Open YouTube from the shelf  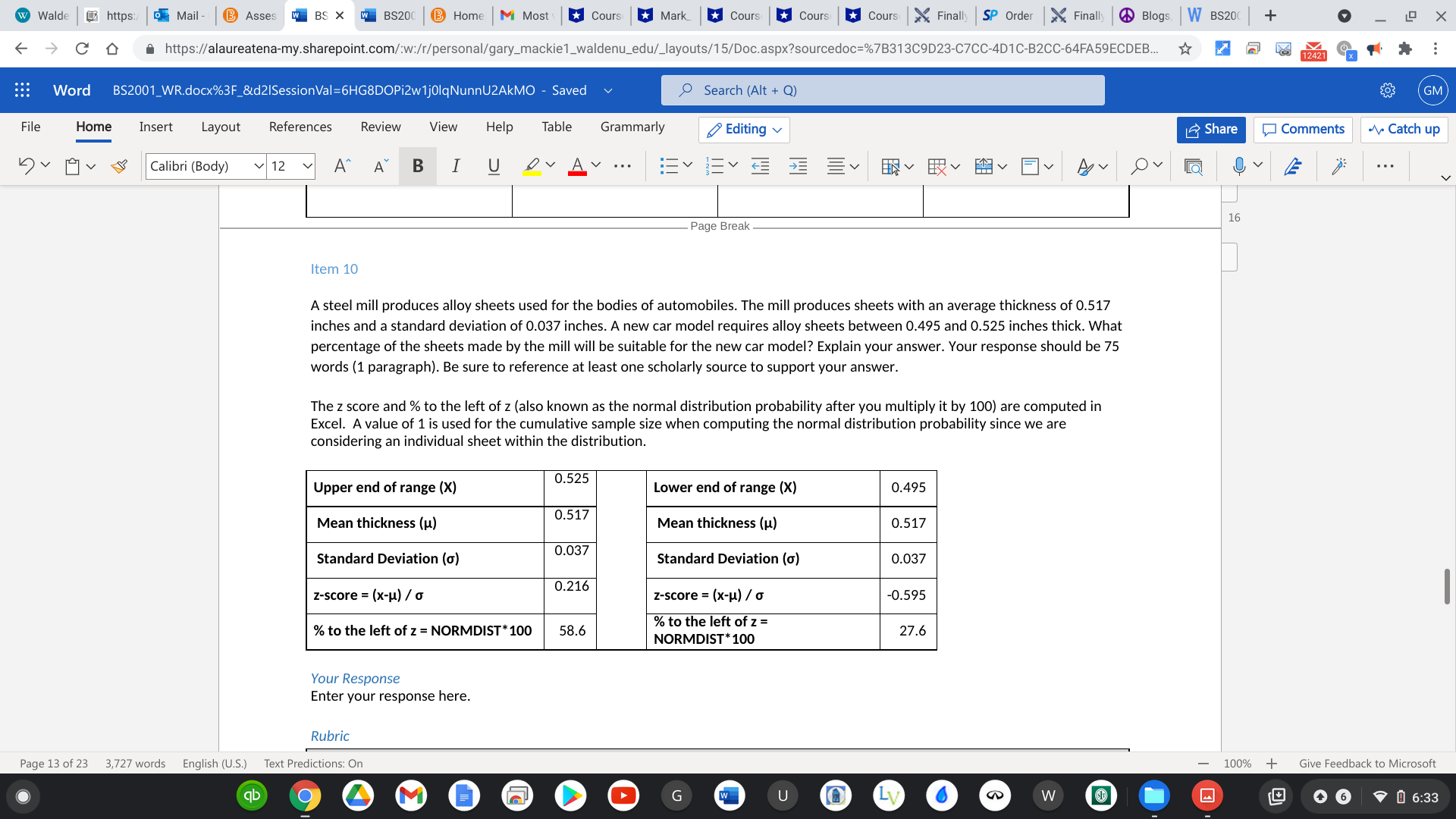point(623,795)
